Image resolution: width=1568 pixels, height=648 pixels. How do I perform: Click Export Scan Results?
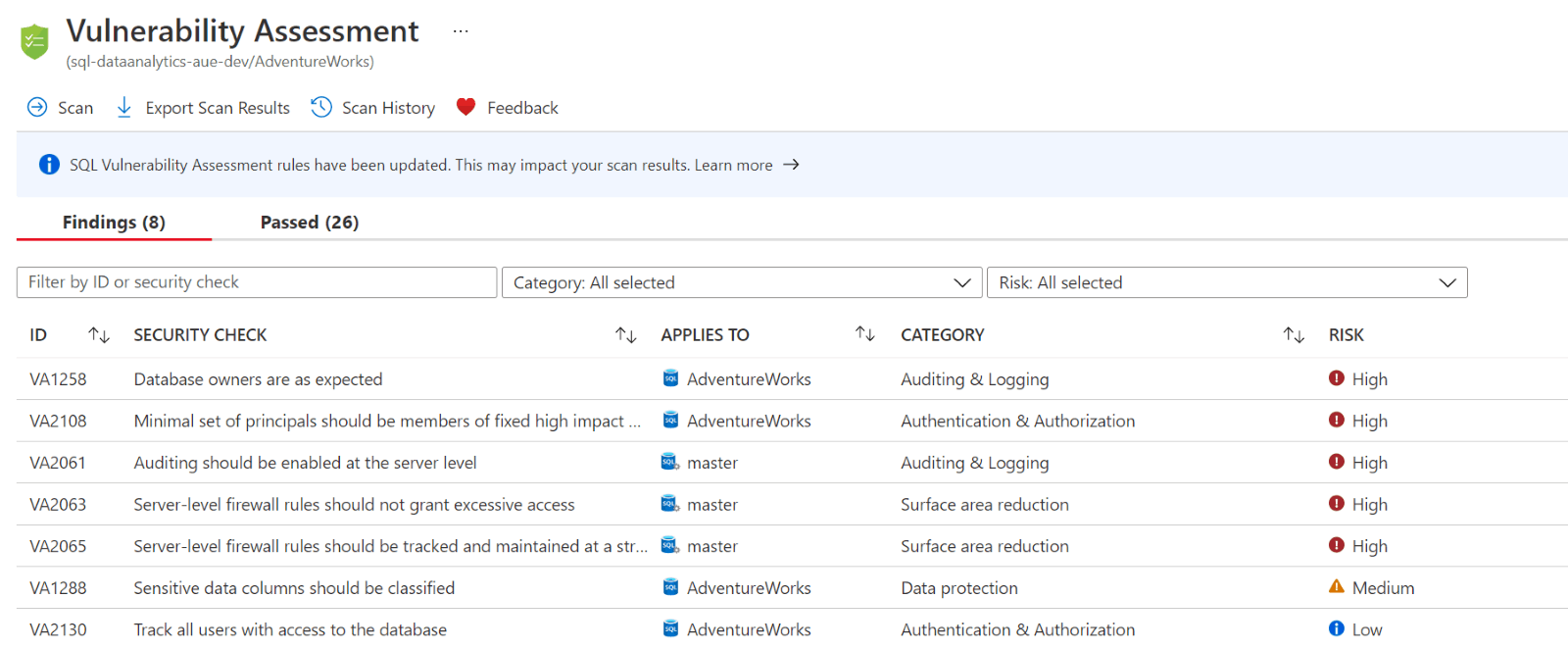coord(203,108)
